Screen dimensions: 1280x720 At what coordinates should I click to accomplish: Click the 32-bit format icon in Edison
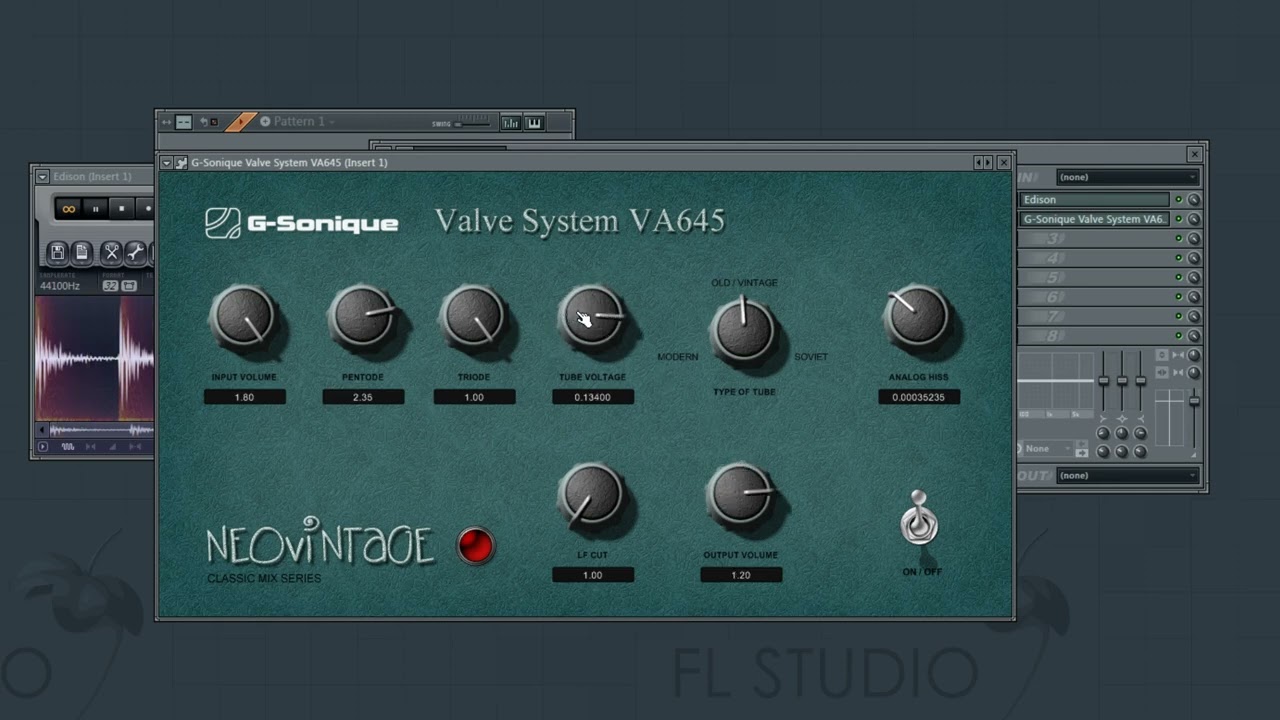click(110, 286)
